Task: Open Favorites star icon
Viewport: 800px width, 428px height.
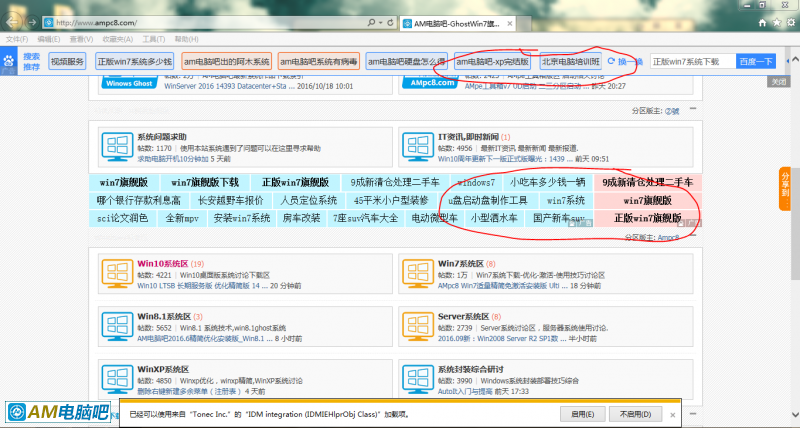Action: [x=777, y=22]
